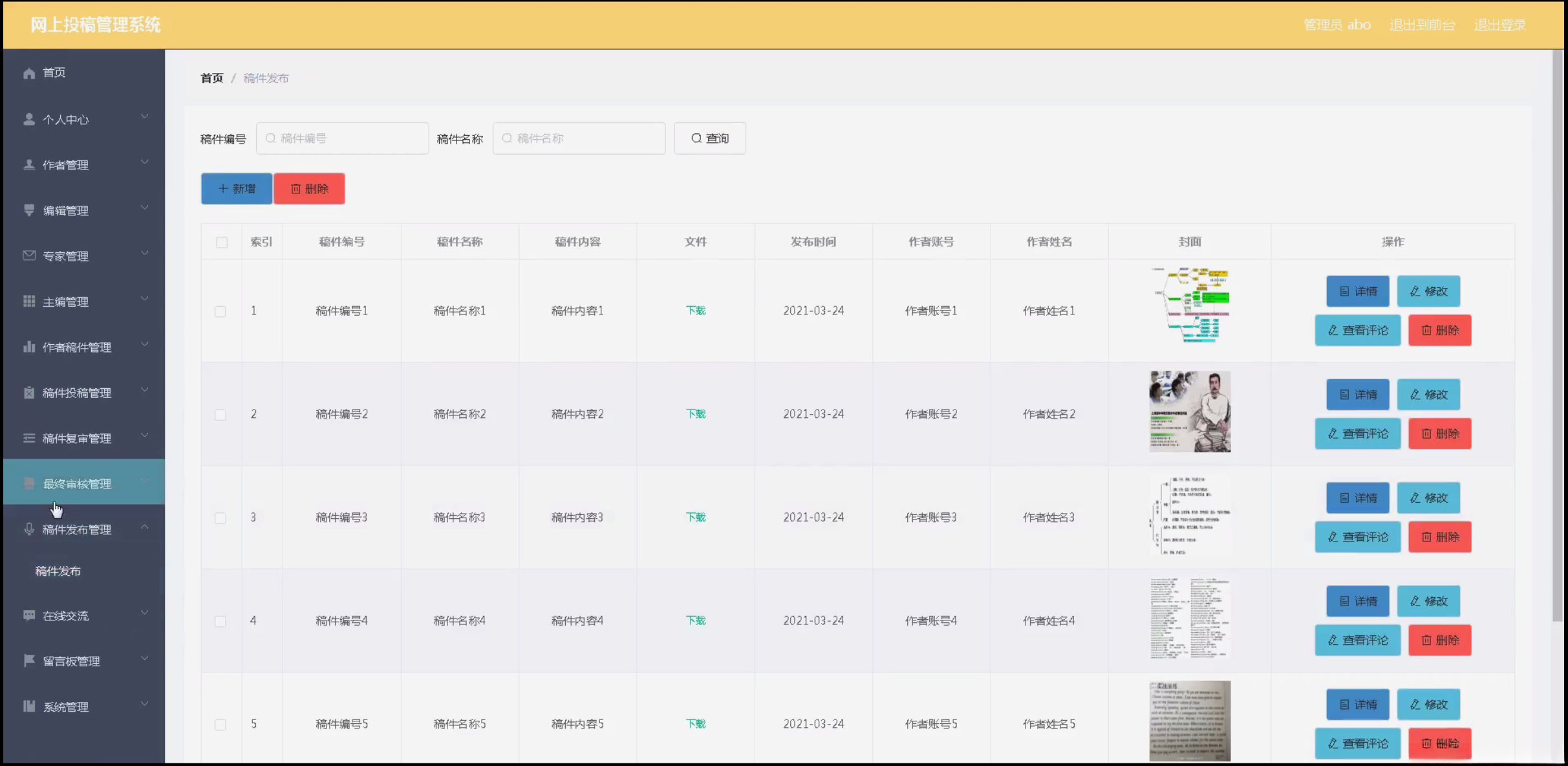
Task: Collapse the 稿件发布管理 menu chevron
Action: pyautogui.click(x=145, y=527)
